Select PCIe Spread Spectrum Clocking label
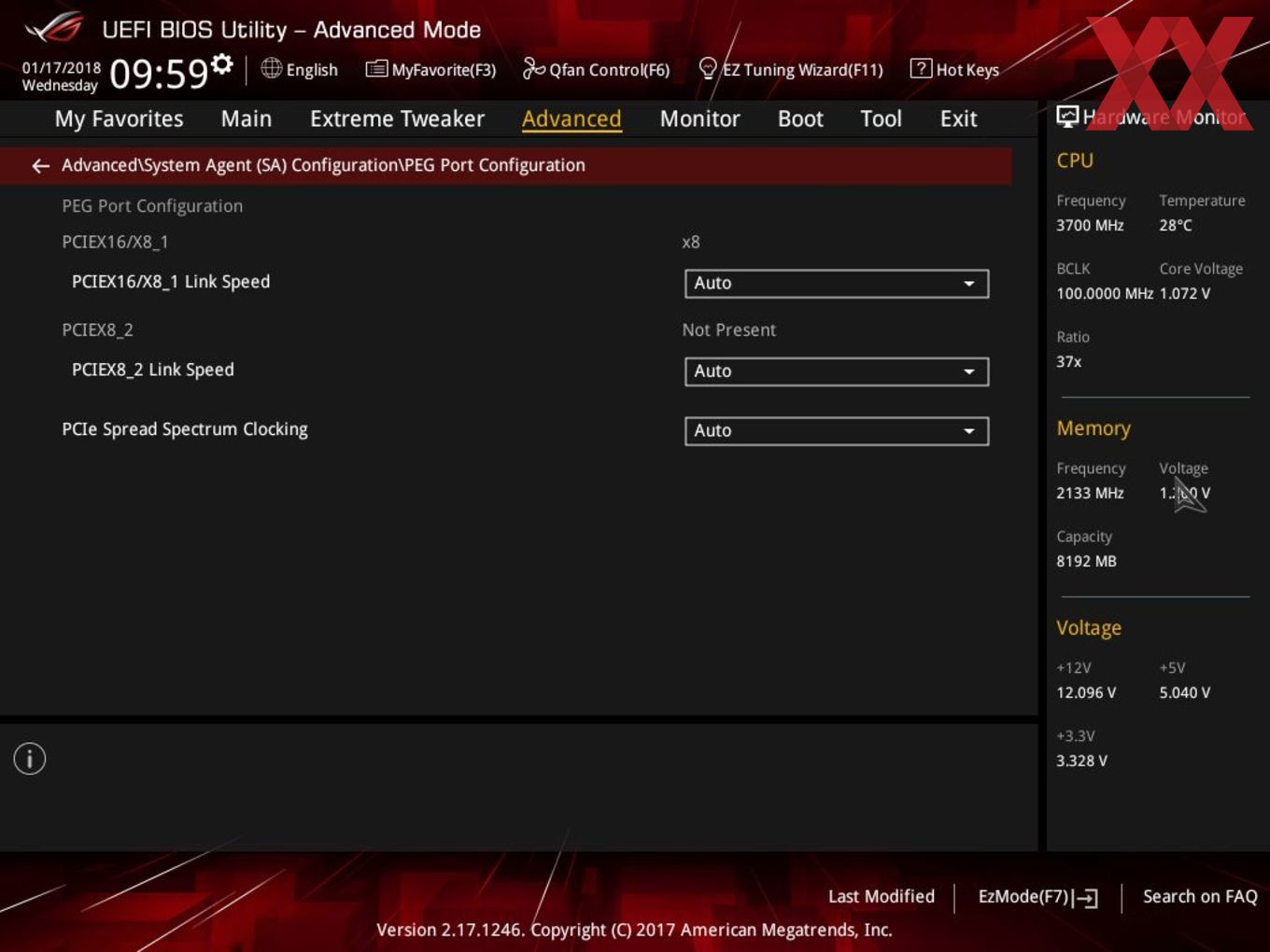 [x=185, y=429]
